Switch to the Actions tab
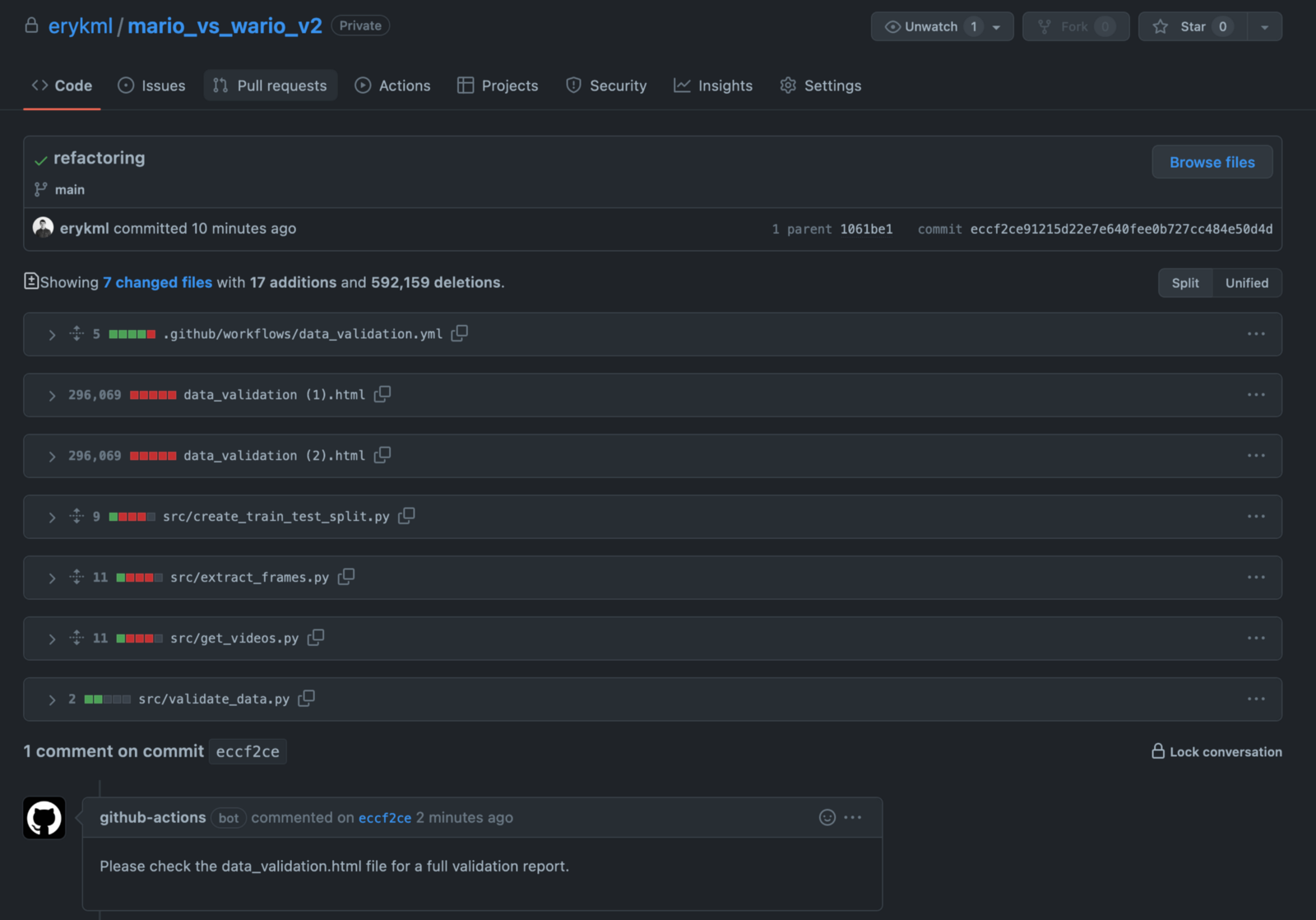 pos(393,86)
